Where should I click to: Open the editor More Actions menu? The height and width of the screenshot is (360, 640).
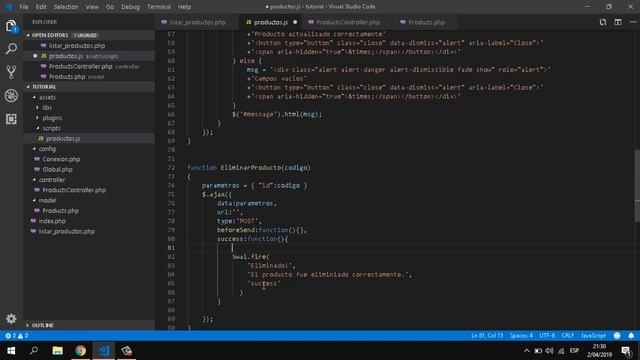[633, 22]
